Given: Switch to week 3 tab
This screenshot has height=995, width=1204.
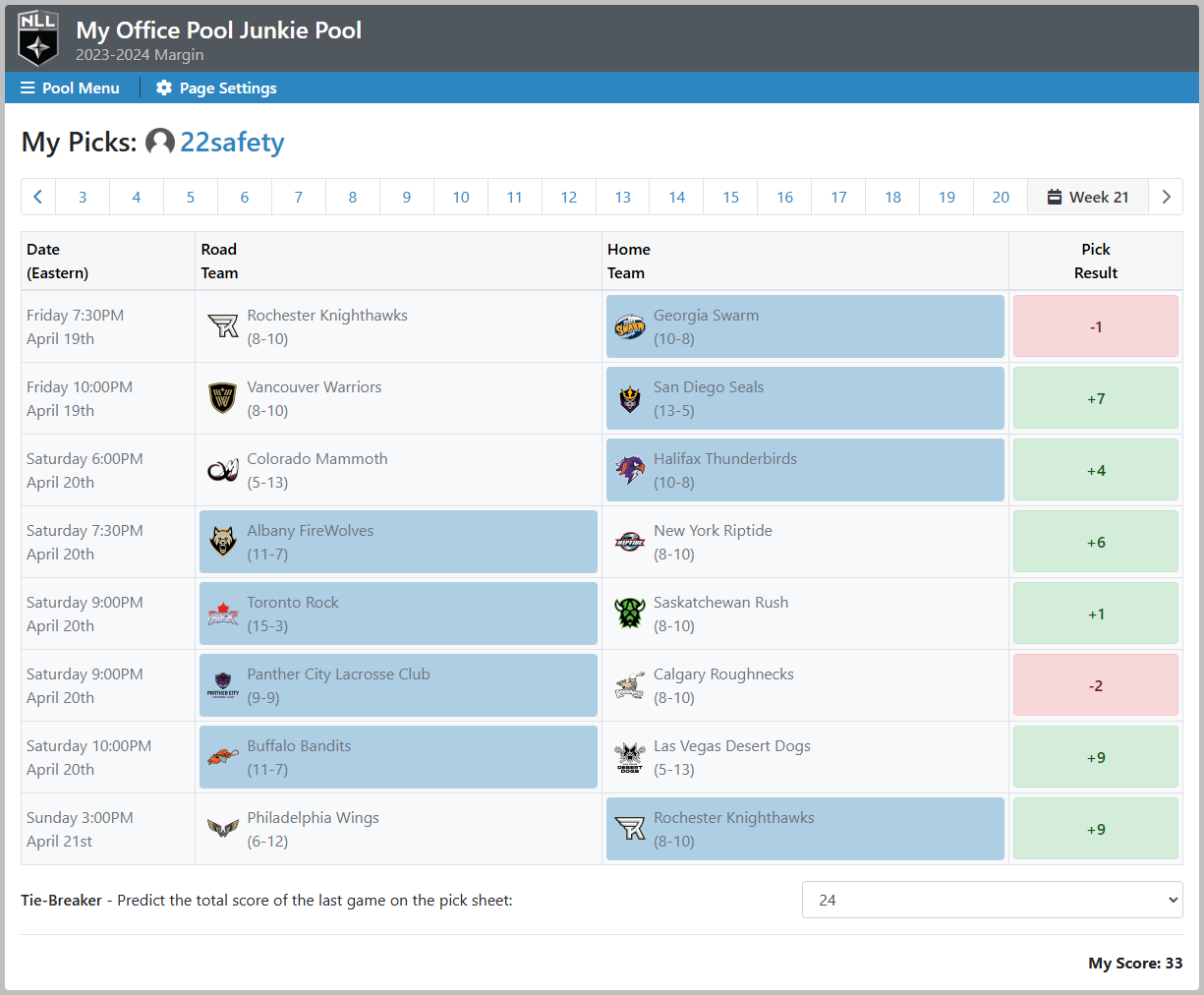Looking at the screenshot, I should tap(83, 197).
